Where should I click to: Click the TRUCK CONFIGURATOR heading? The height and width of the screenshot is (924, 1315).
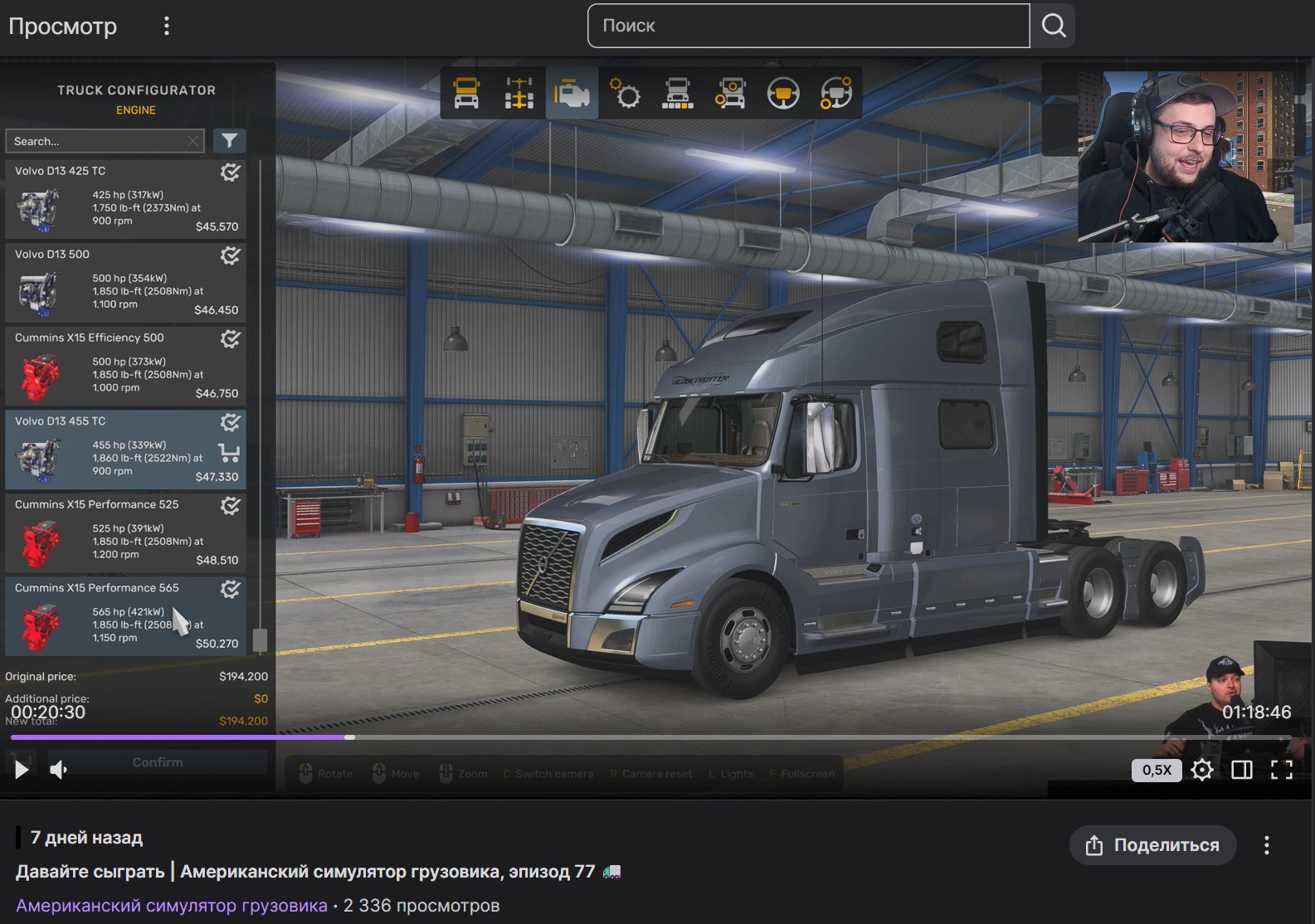click(136, 90)
